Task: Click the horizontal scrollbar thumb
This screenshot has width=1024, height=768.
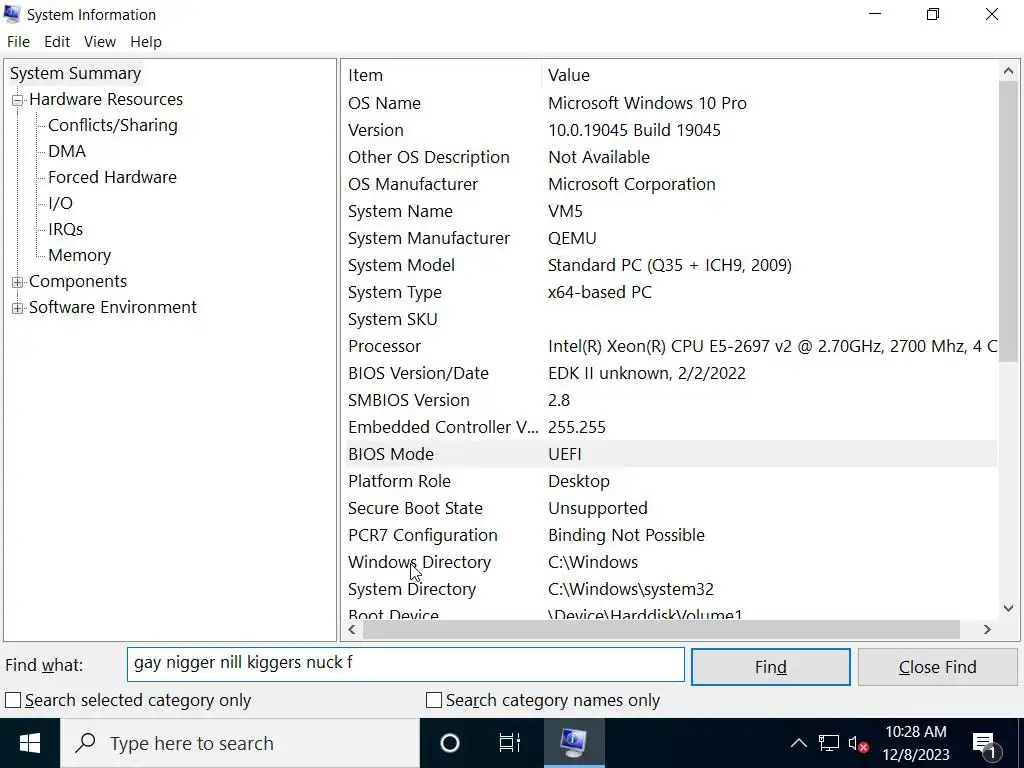Action: 661,630
